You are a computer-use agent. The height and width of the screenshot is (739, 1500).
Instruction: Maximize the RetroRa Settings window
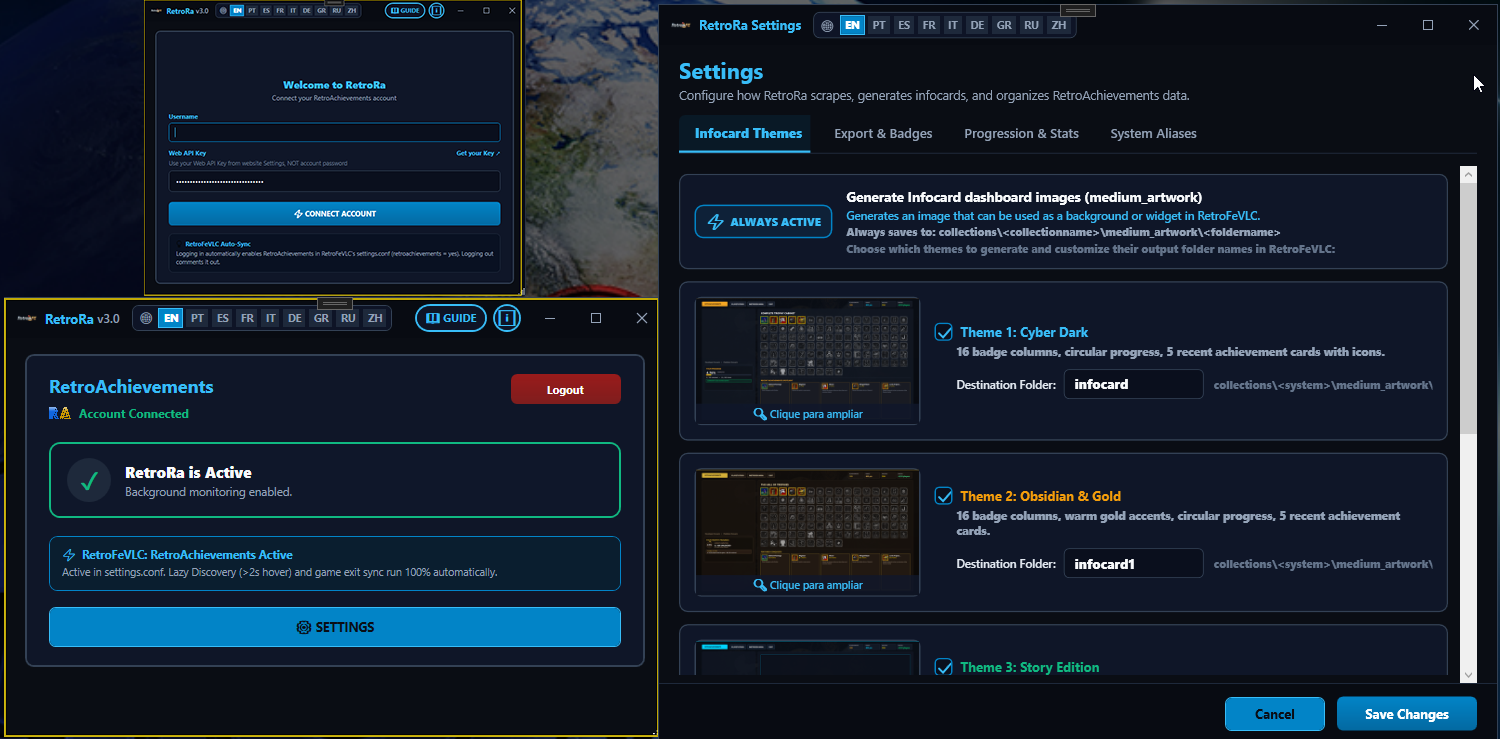pyautogui.click(x=1428, y=25)
